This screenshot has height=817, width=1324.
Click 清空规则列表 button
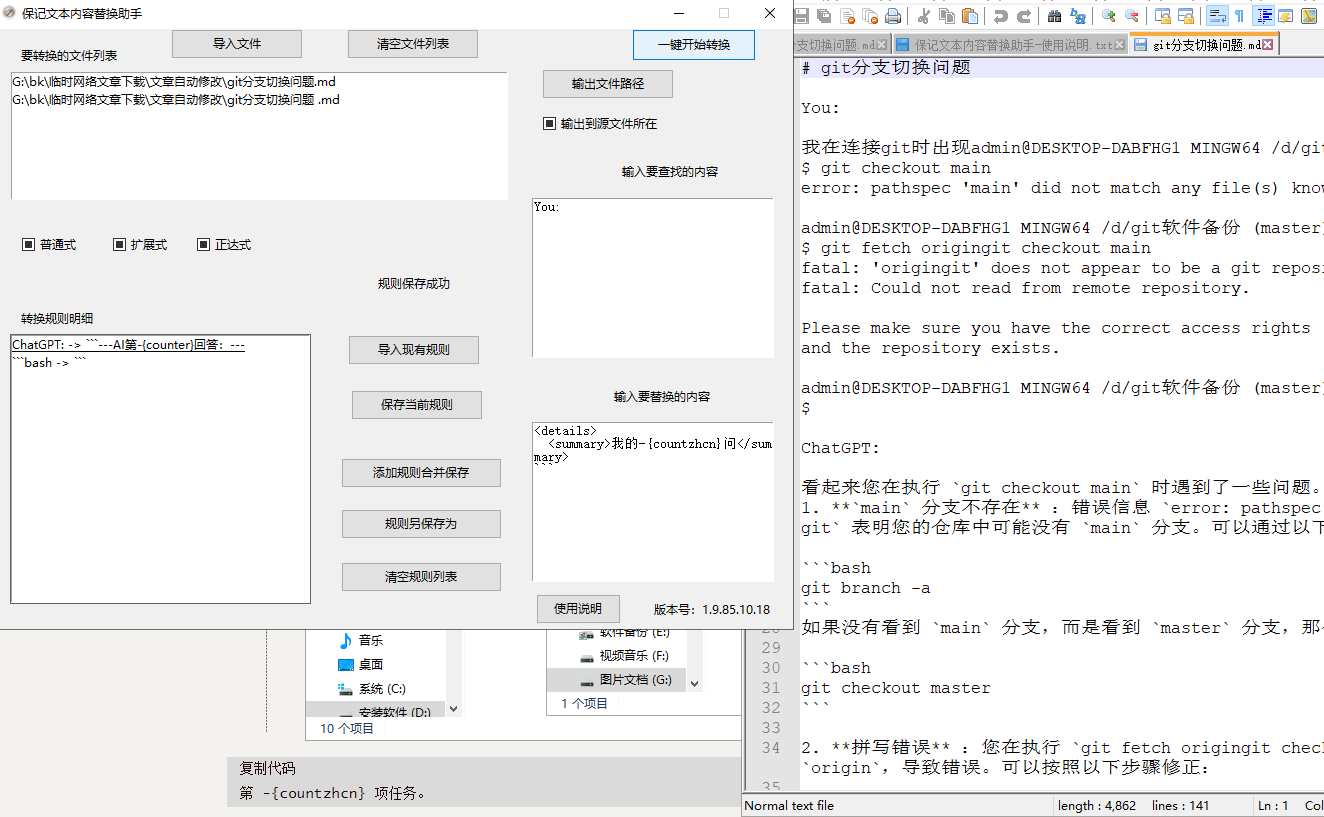(421, 577)
